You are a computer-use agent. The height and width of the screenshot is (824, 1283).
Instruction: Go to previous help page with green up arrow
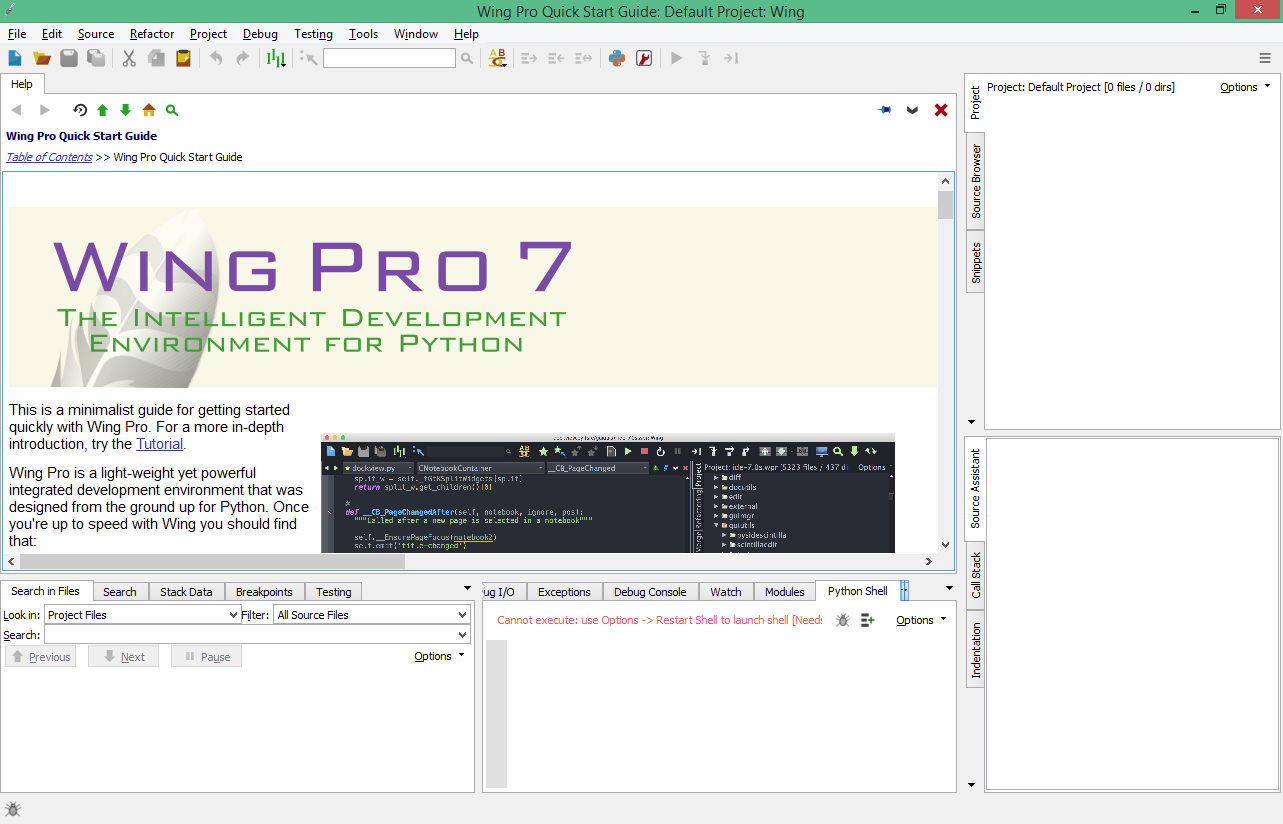[x=102, y=110]
